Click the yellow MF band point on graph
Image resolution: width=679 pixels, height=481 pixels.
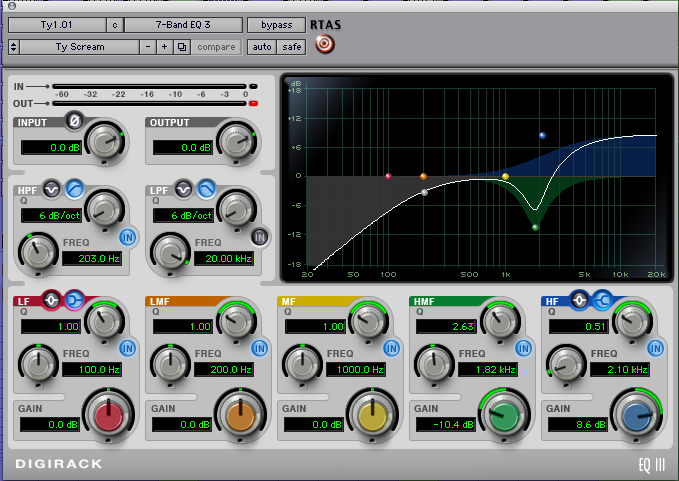(x=505, y=176)
